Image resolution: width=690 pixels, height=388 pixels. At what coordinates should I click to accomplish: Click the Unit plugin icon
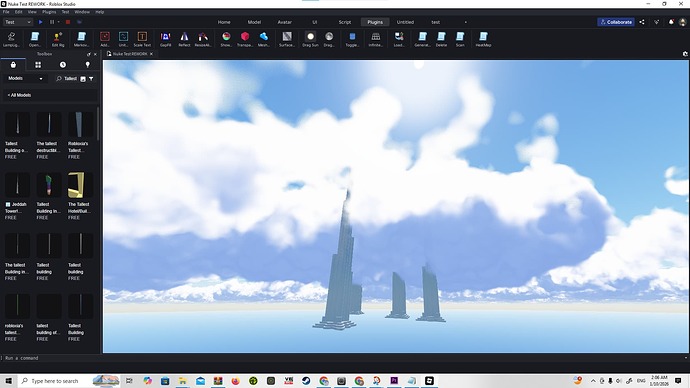[x=123, y=39]
